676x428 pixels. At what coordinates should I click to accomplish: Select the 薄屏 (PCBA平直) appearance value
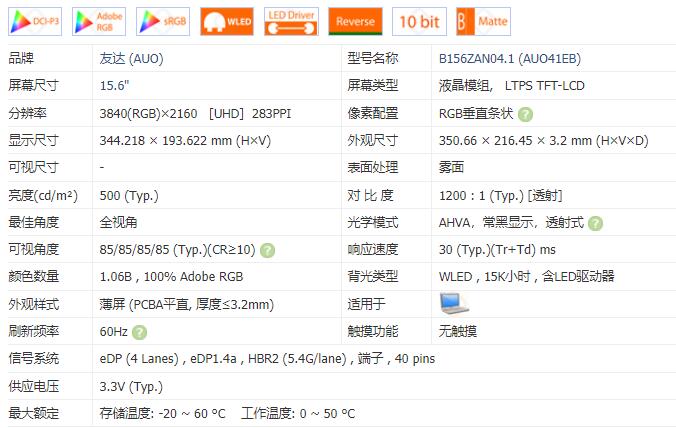point(187,305)
